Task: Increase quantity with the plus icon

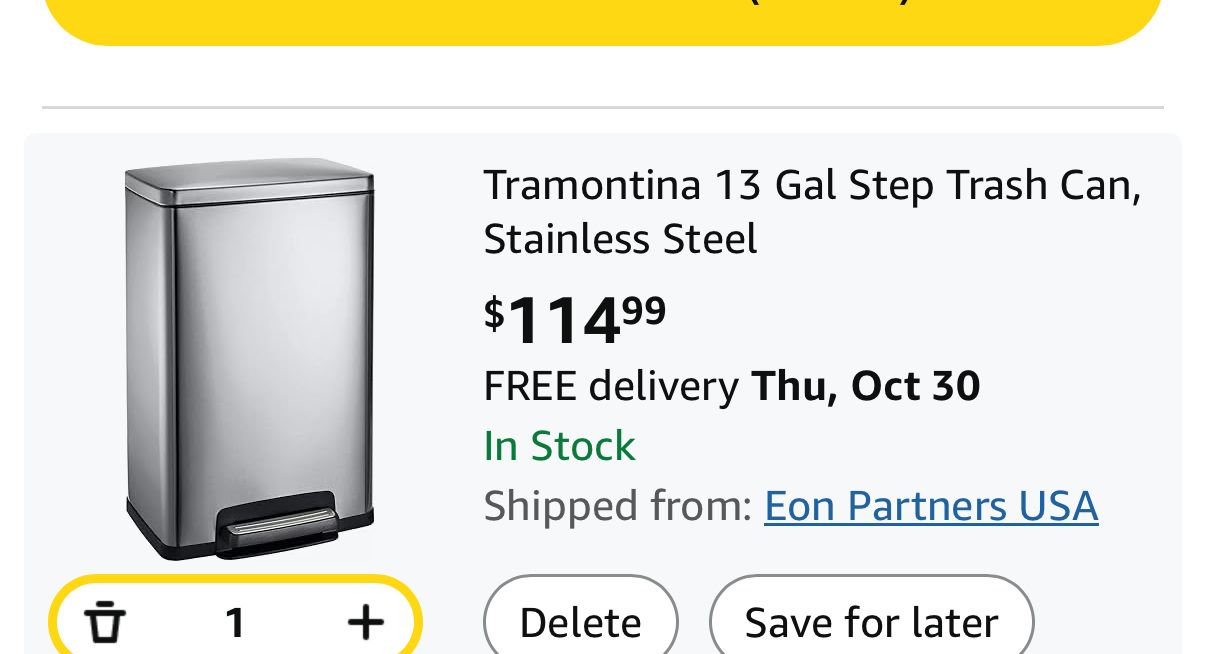Action: pos(365,622)
